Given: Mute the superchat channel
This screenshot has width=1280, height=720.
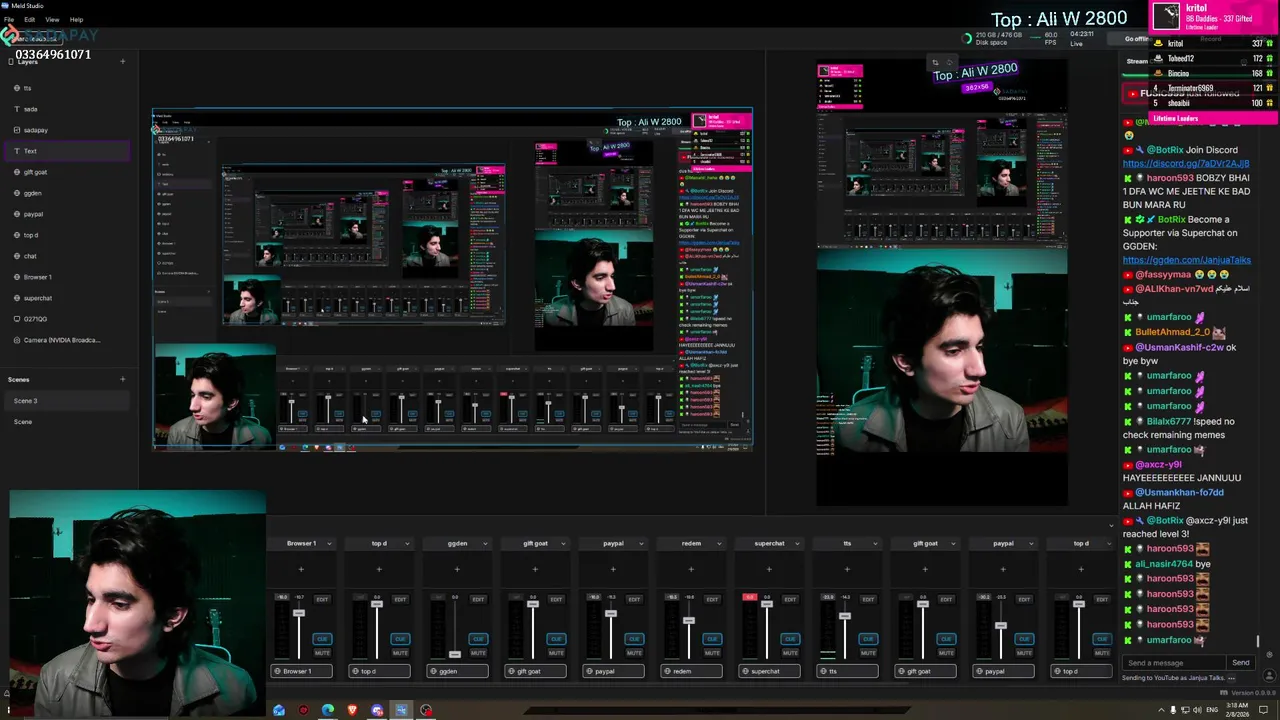Looking at the screenshot, I should tap(790, 653).
